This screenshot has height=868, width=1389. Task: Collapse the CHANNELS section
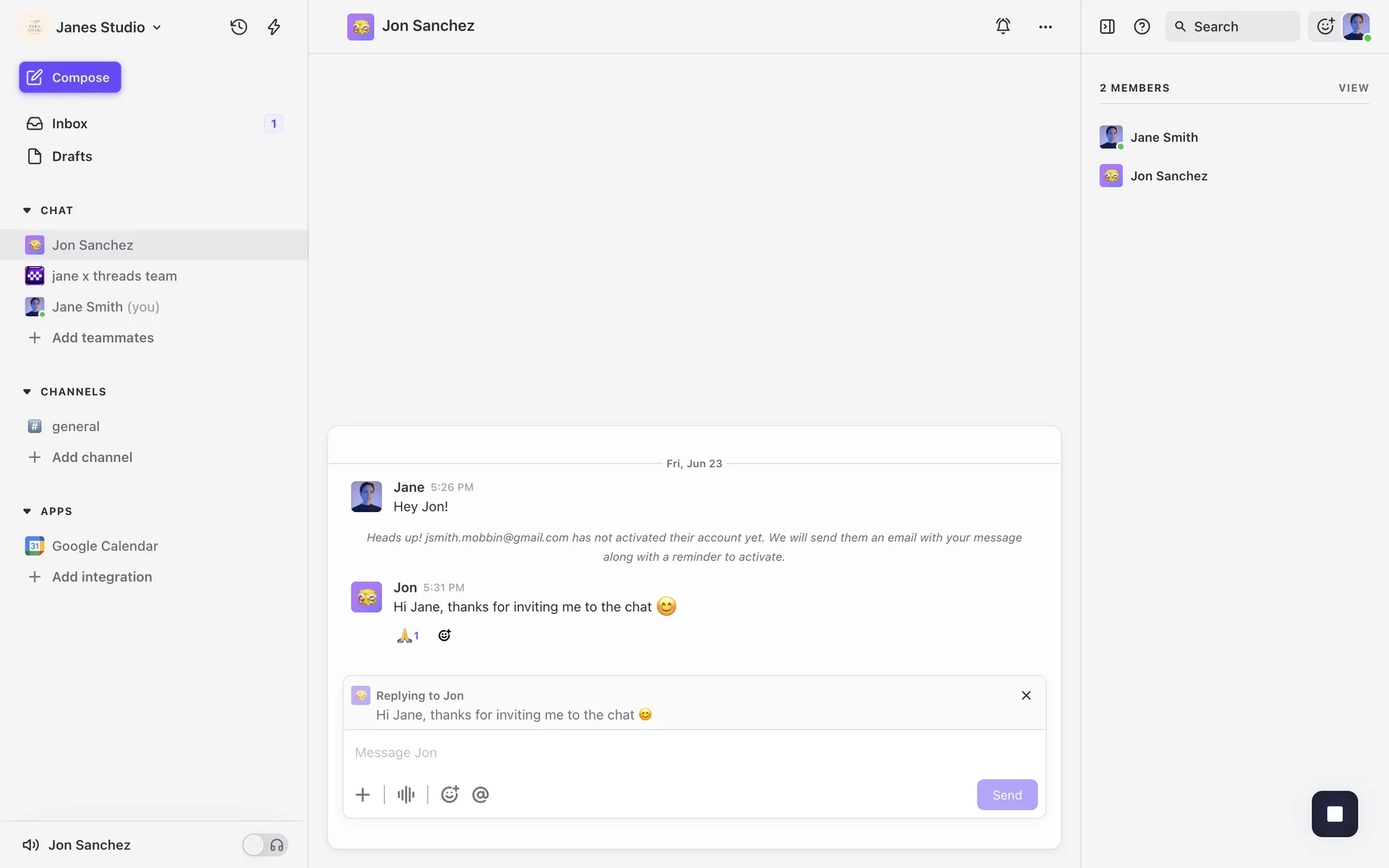coord(27,391)
